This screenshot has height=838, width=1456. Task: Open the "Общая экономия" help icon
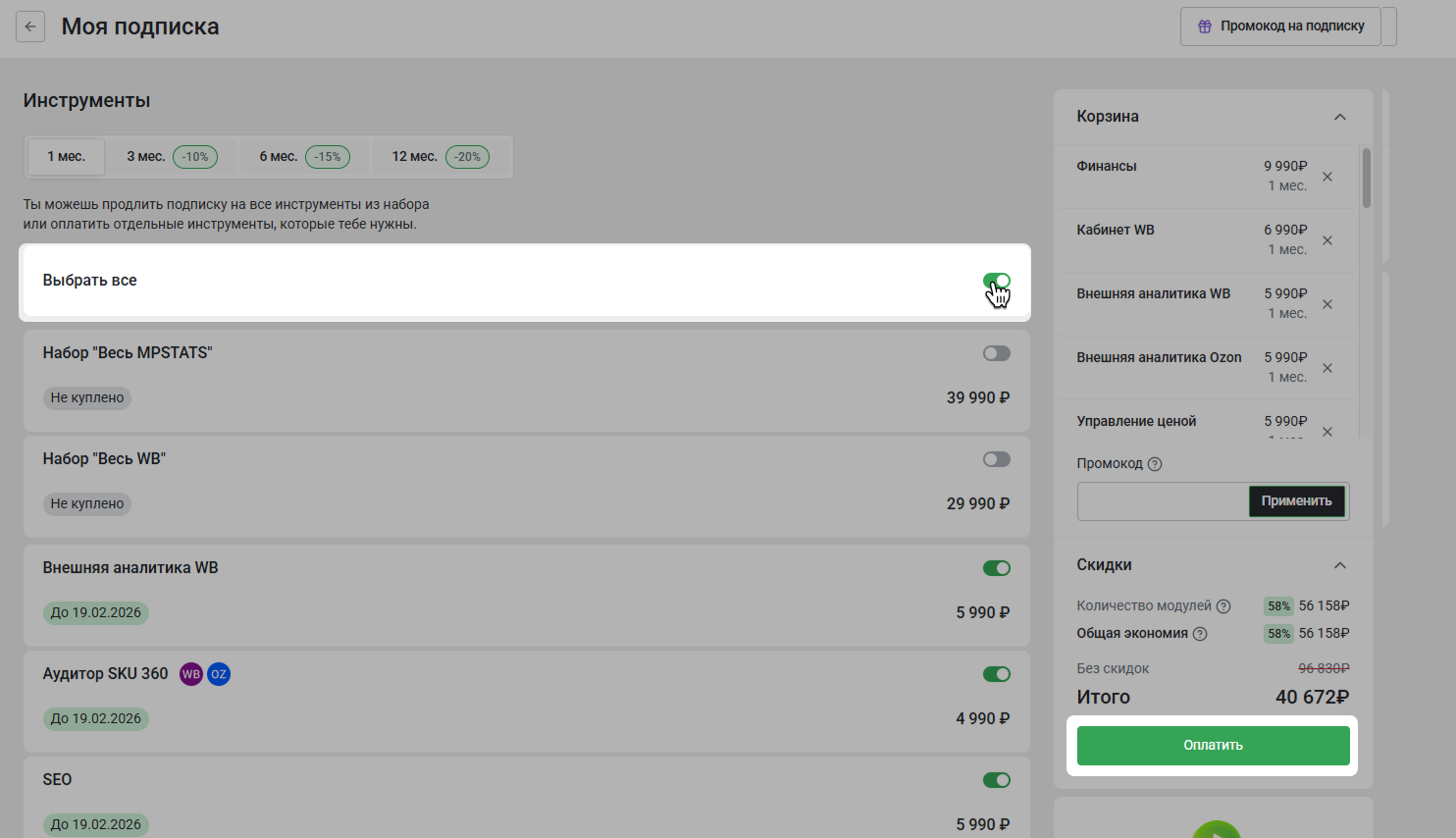(1200, 634)
